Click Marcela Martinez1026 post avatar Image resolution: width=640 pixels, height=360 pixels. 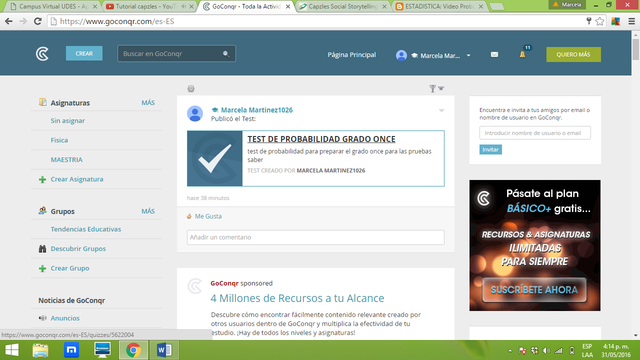tap(195, 113)
